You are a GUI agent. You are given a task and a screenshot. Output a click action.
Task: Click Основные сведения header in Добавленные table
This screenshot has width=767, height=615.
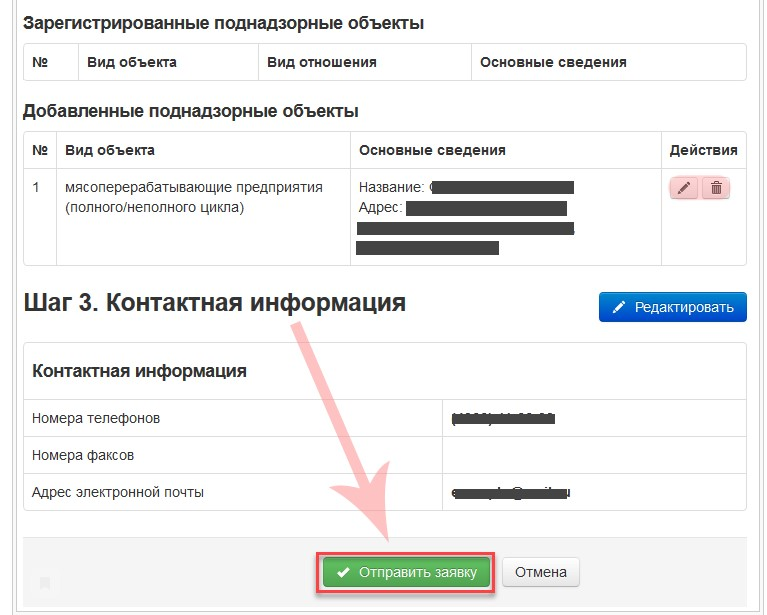click(432, 150)
